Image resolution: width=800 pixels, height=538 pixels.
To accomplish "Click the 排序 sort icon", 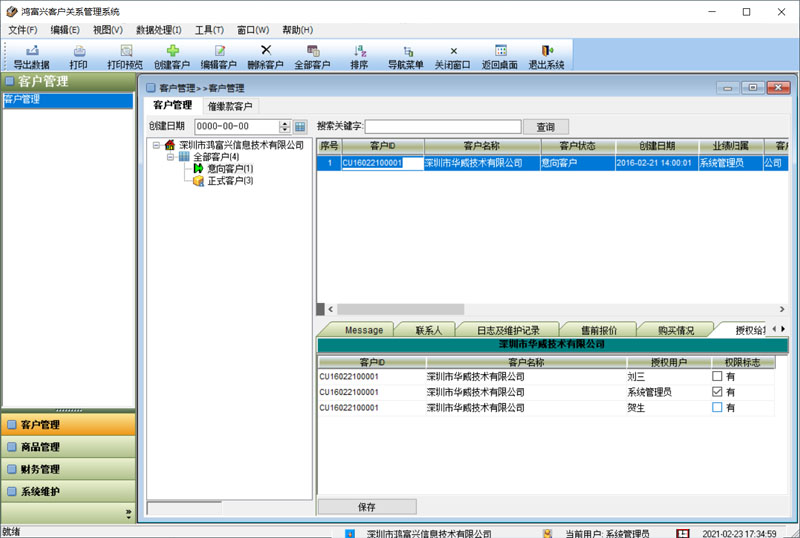I will coord(360,51).
